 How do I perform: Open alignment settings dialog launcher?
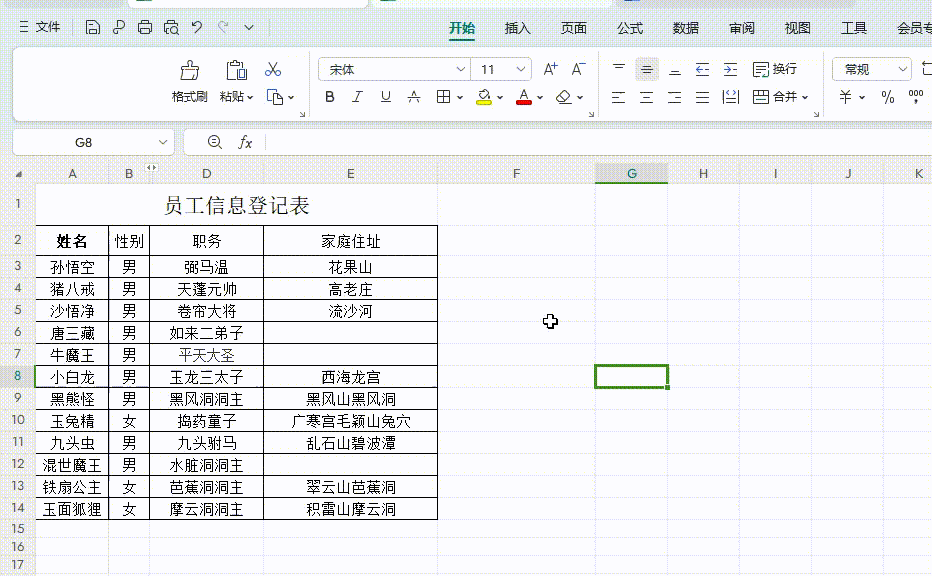tap(816, 114)
